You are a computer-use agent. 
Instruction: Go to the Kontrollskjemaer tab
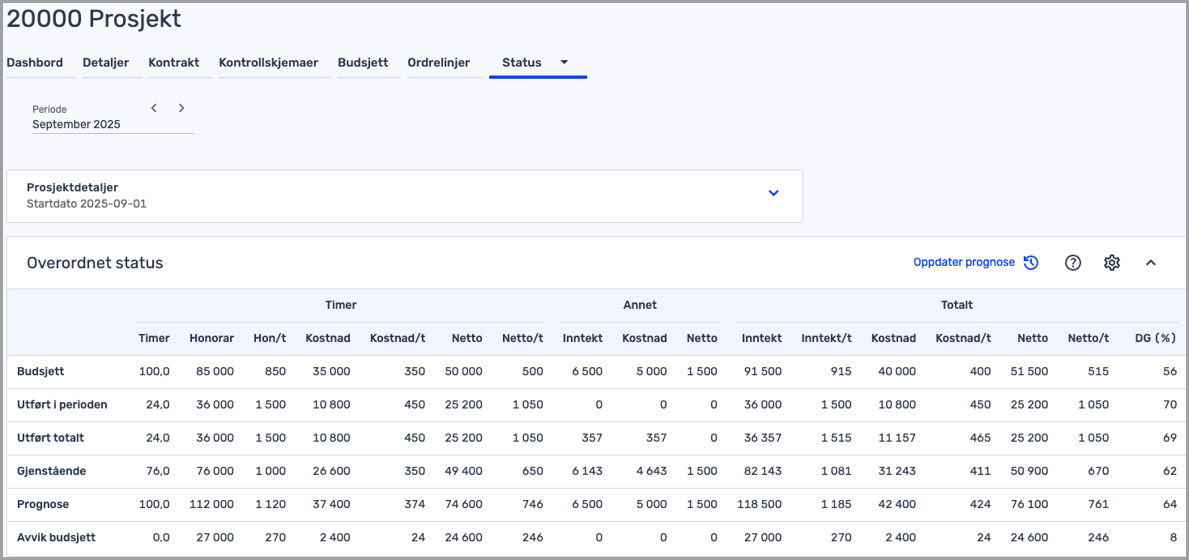(268, 62)
